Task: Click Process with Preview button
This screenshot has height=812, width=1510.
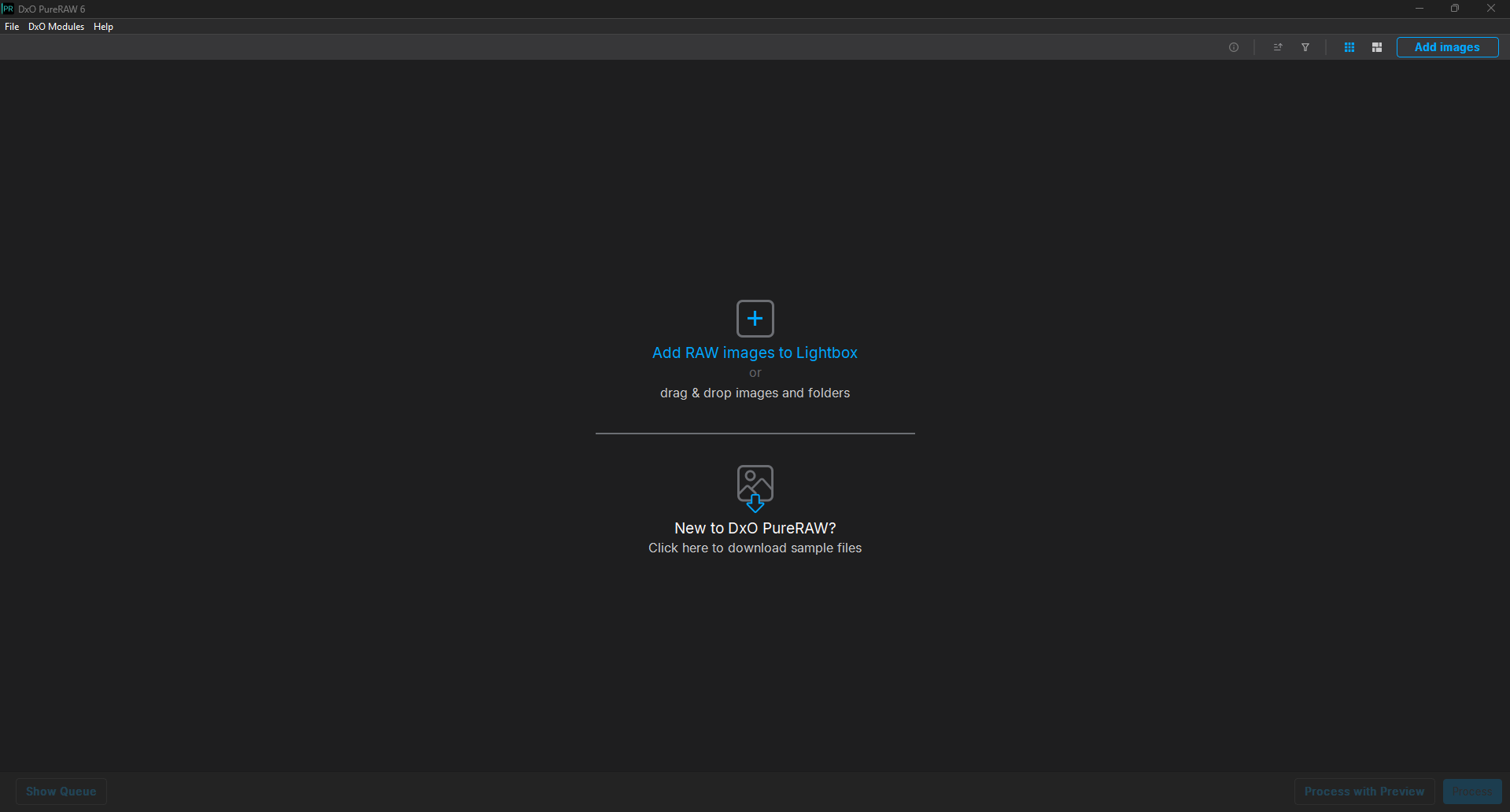Action: point(1364,792)
